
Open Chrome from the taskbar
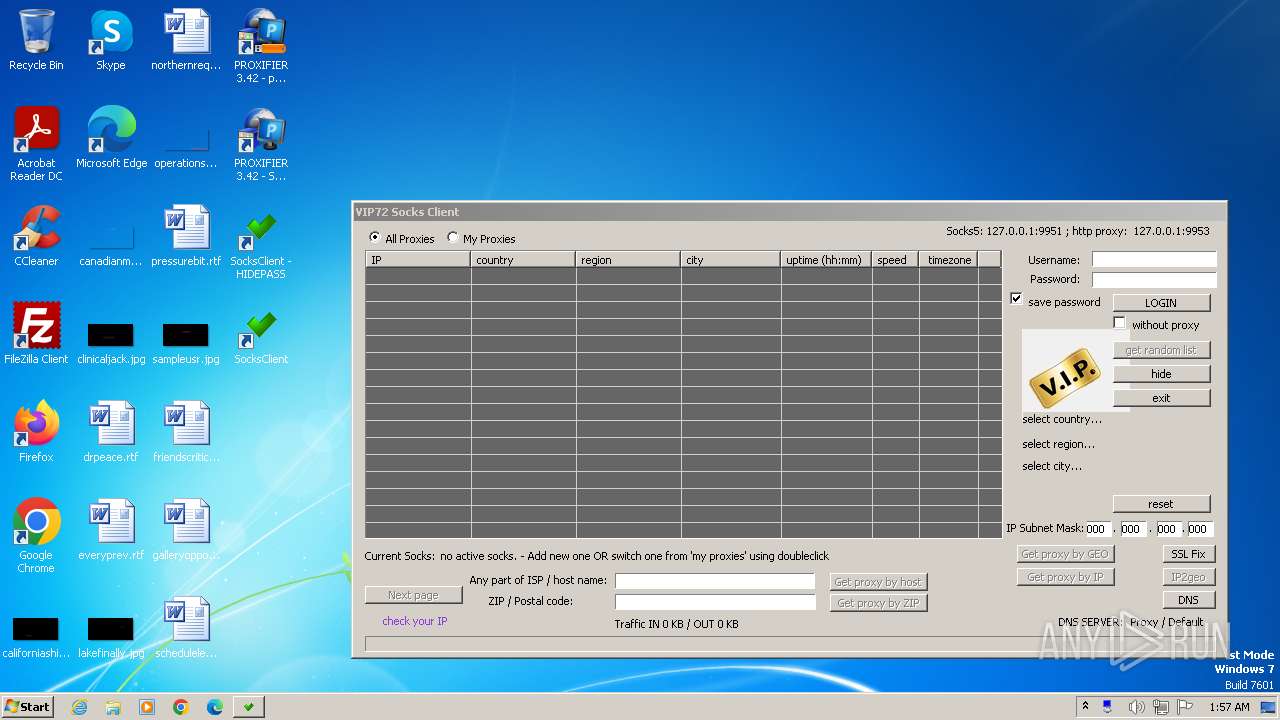[180, 707]
